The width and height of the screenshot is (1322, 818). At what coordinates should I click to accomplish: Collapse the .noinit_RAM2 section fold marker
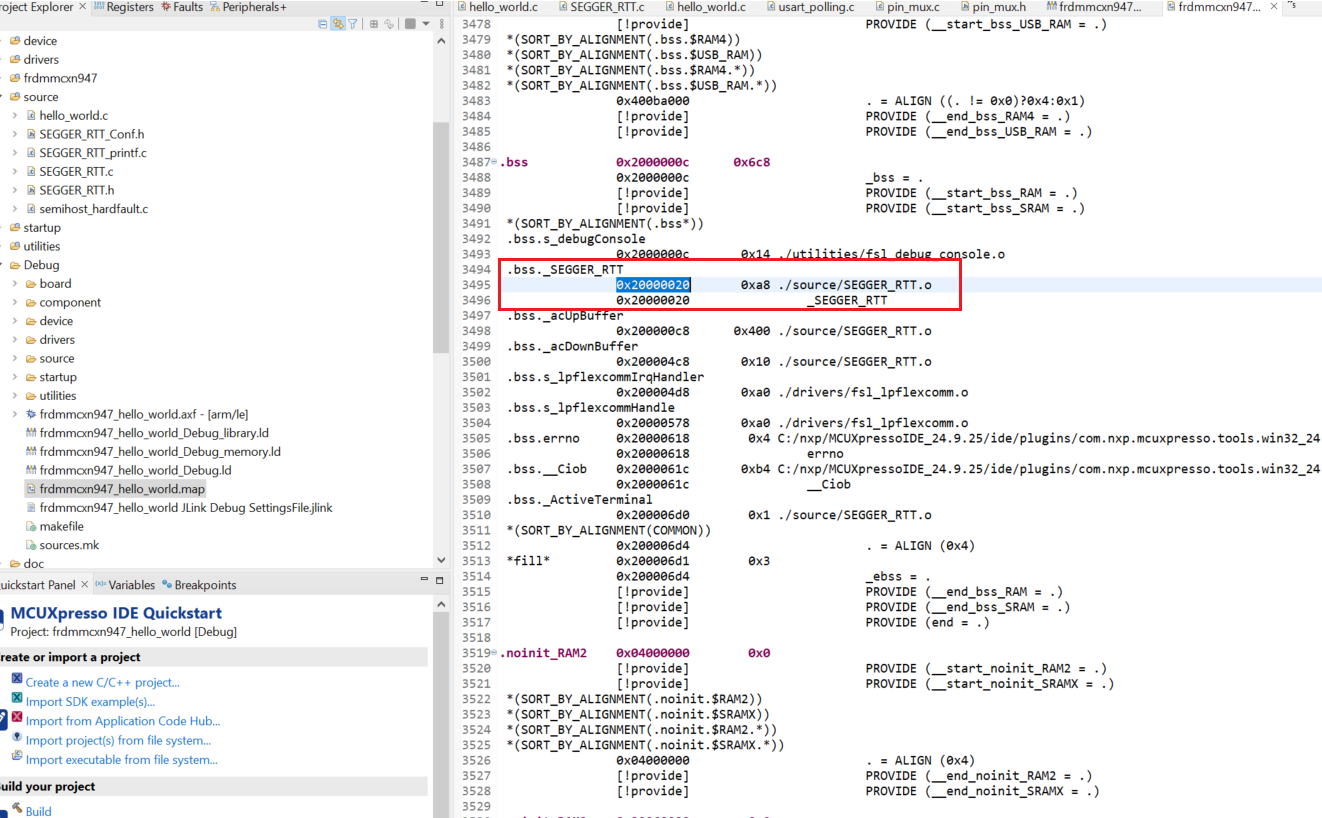[494, 653]
